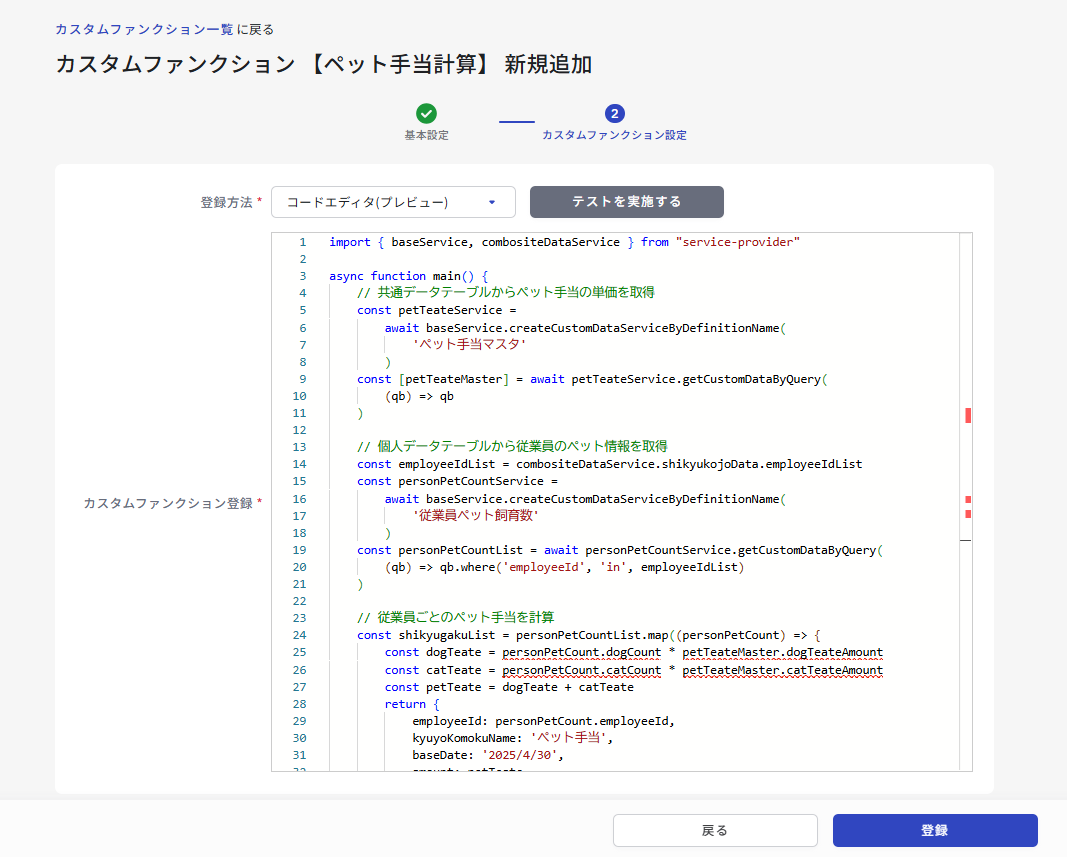Viewport: 1067px width, 857px height.
Task: Click the comment 従業員ごとのペット手当を計算
Action: [x=455, y=617]
